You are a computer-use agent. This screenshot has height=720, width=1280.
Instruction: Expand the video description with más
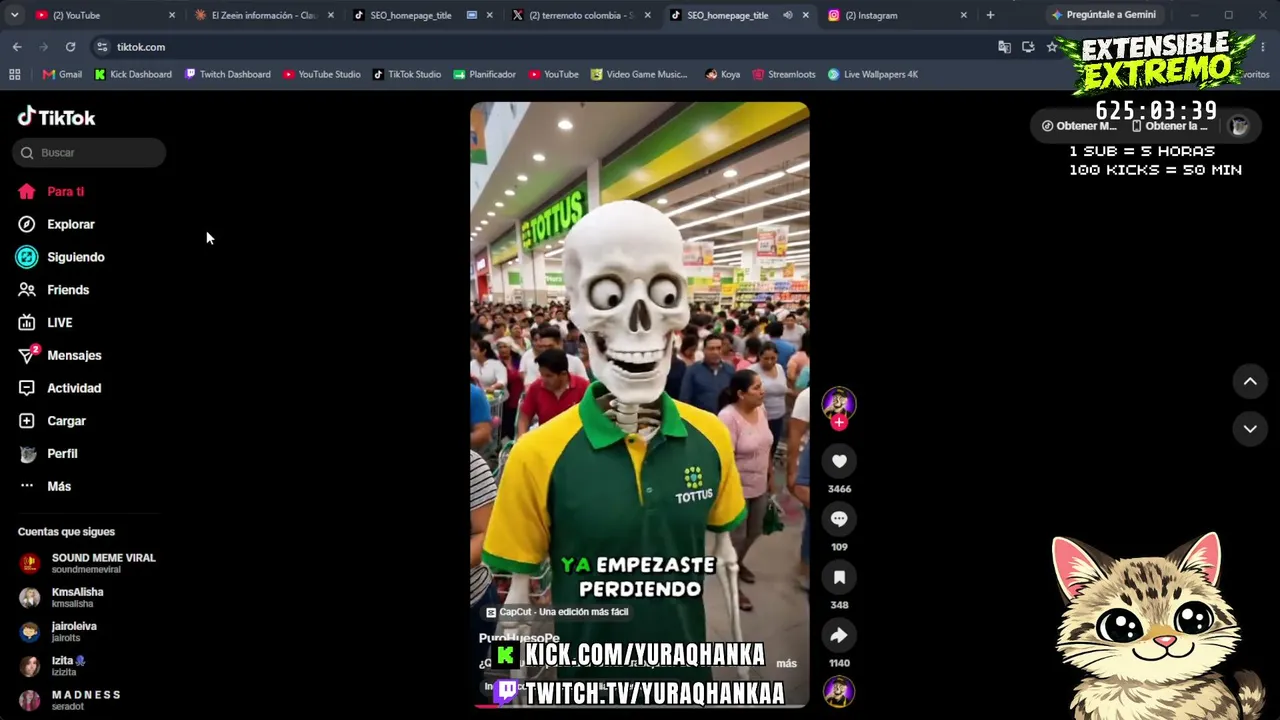click(787, 663)
